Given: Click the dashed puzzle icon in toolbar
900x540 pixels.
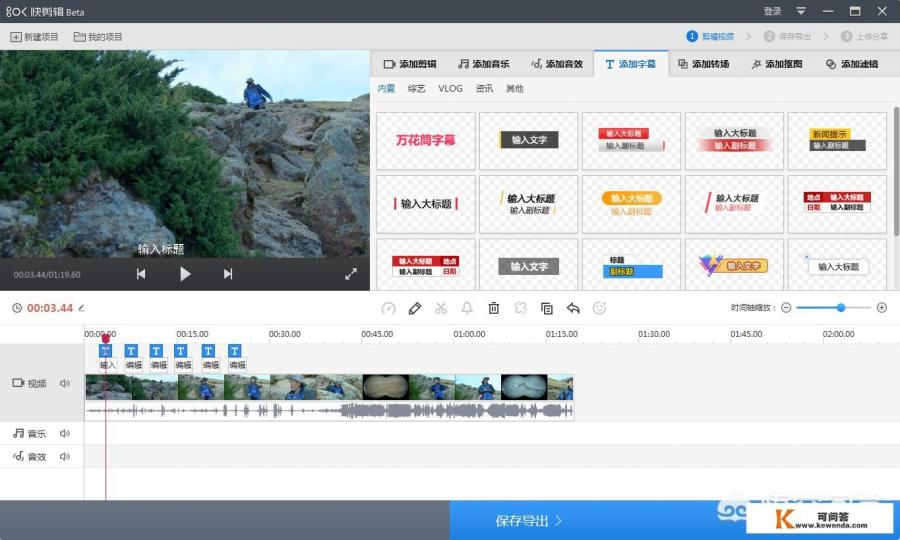Looking at the screenshot, I should click(x=521, y=308).
